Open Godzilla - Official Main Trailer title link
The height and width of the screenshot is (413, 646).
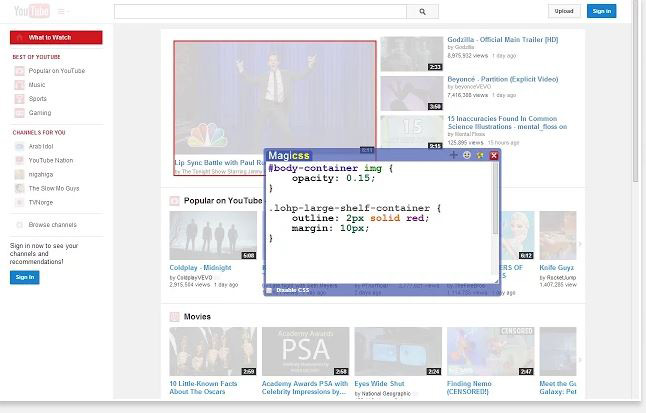pyautogui.click(x=503, y=40)
